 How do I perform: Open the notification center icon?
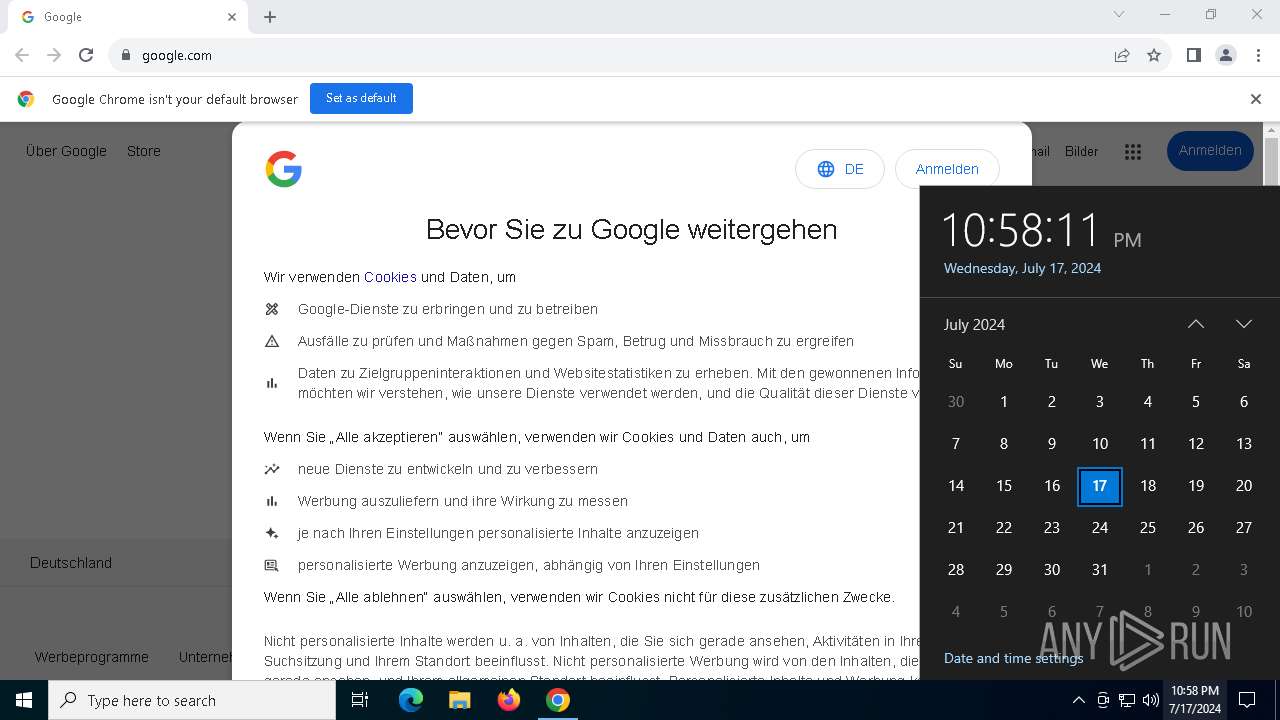click(1247, 700)
